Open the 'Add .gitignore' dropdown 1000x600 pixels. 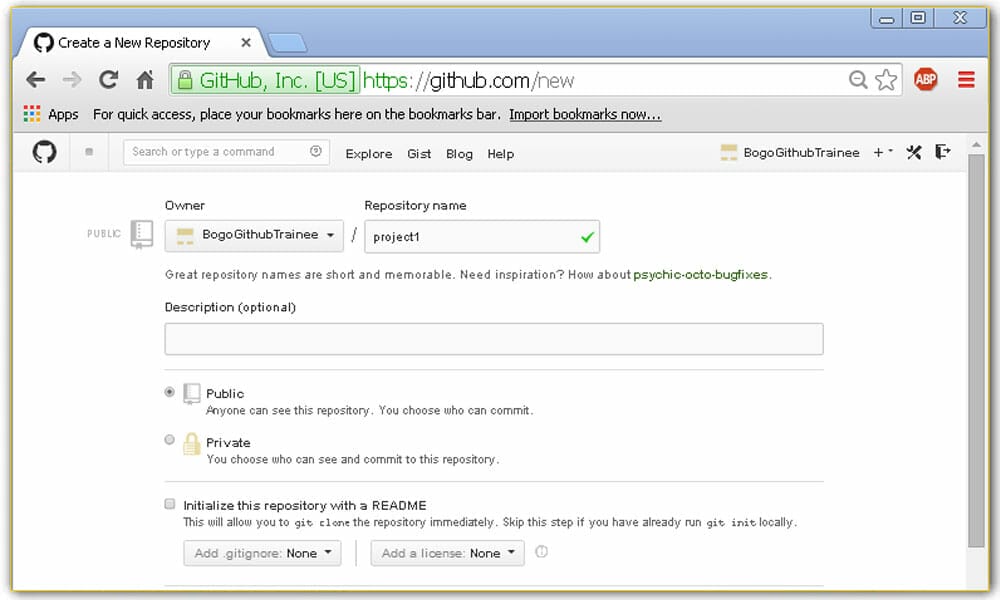tap(262, 552)
